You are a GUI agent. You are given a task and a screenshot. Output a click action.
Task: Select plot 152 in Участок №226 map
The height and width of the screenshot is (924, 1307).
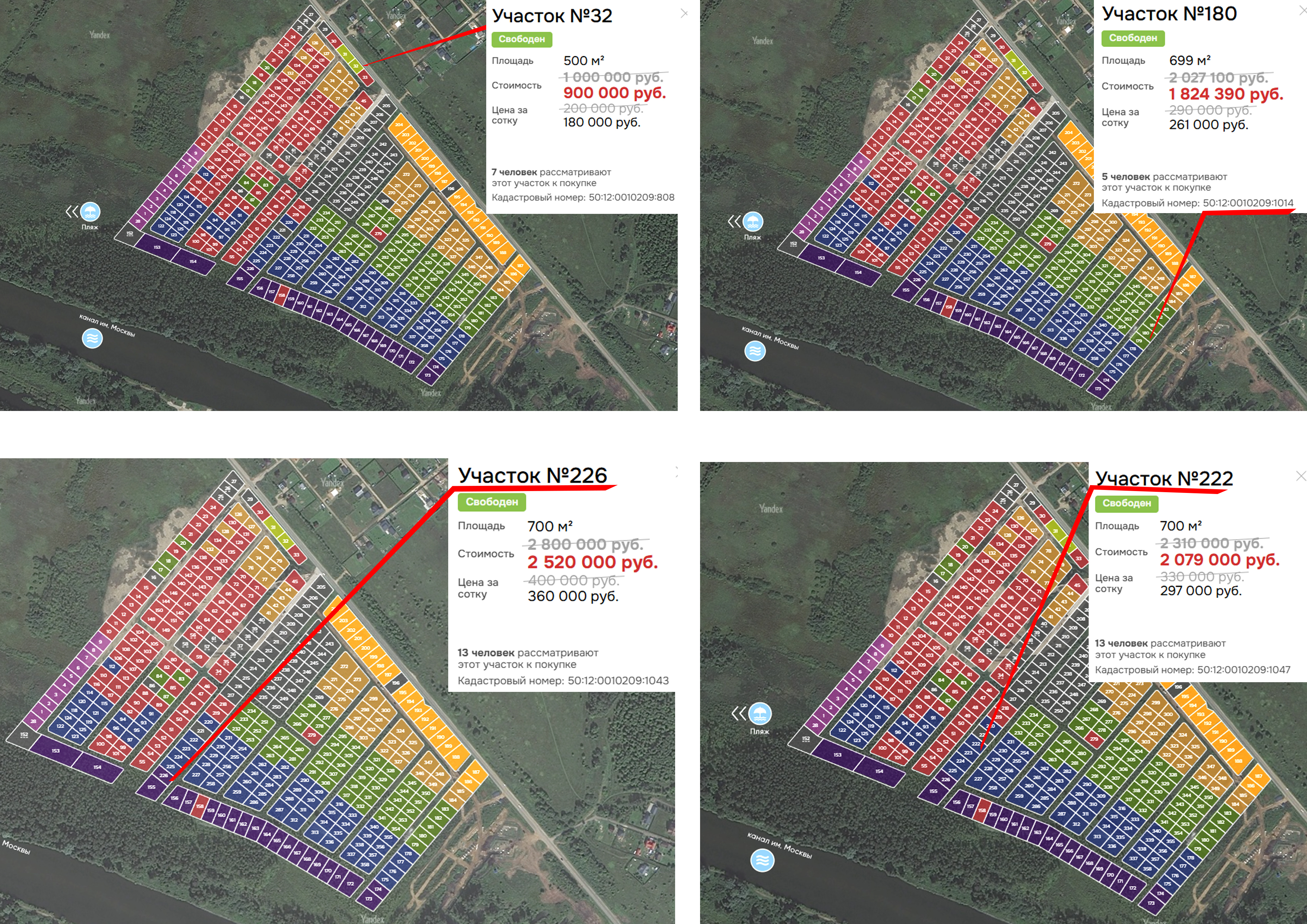pyautogui.click(x=23, y=735)
